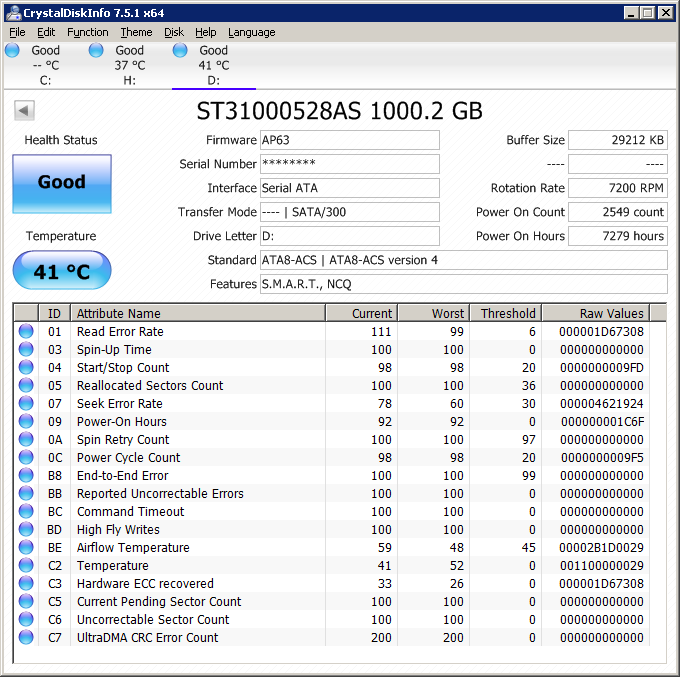The height and width of the screenshot is (677, 680).
Task: Click status orb for Airflow Temperature
Action: tap(26, 547)
